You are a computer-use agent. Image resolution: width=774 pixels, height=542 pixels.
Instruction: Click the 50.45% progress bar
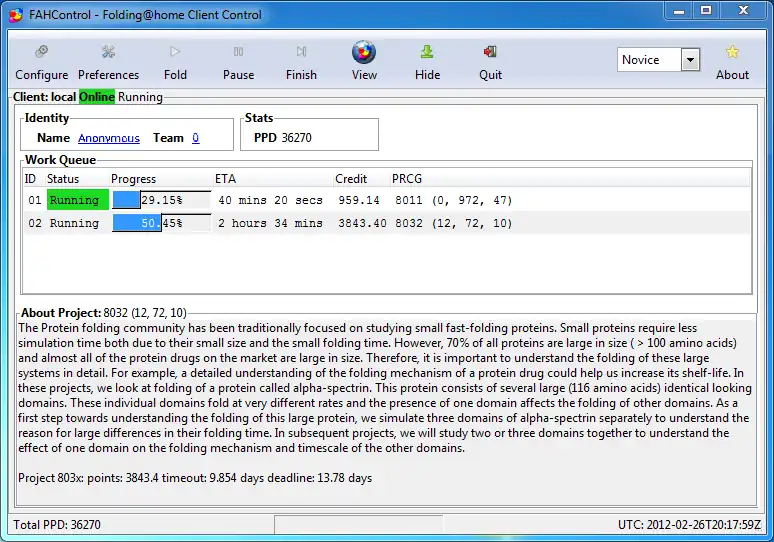click(x=160, y=223)
